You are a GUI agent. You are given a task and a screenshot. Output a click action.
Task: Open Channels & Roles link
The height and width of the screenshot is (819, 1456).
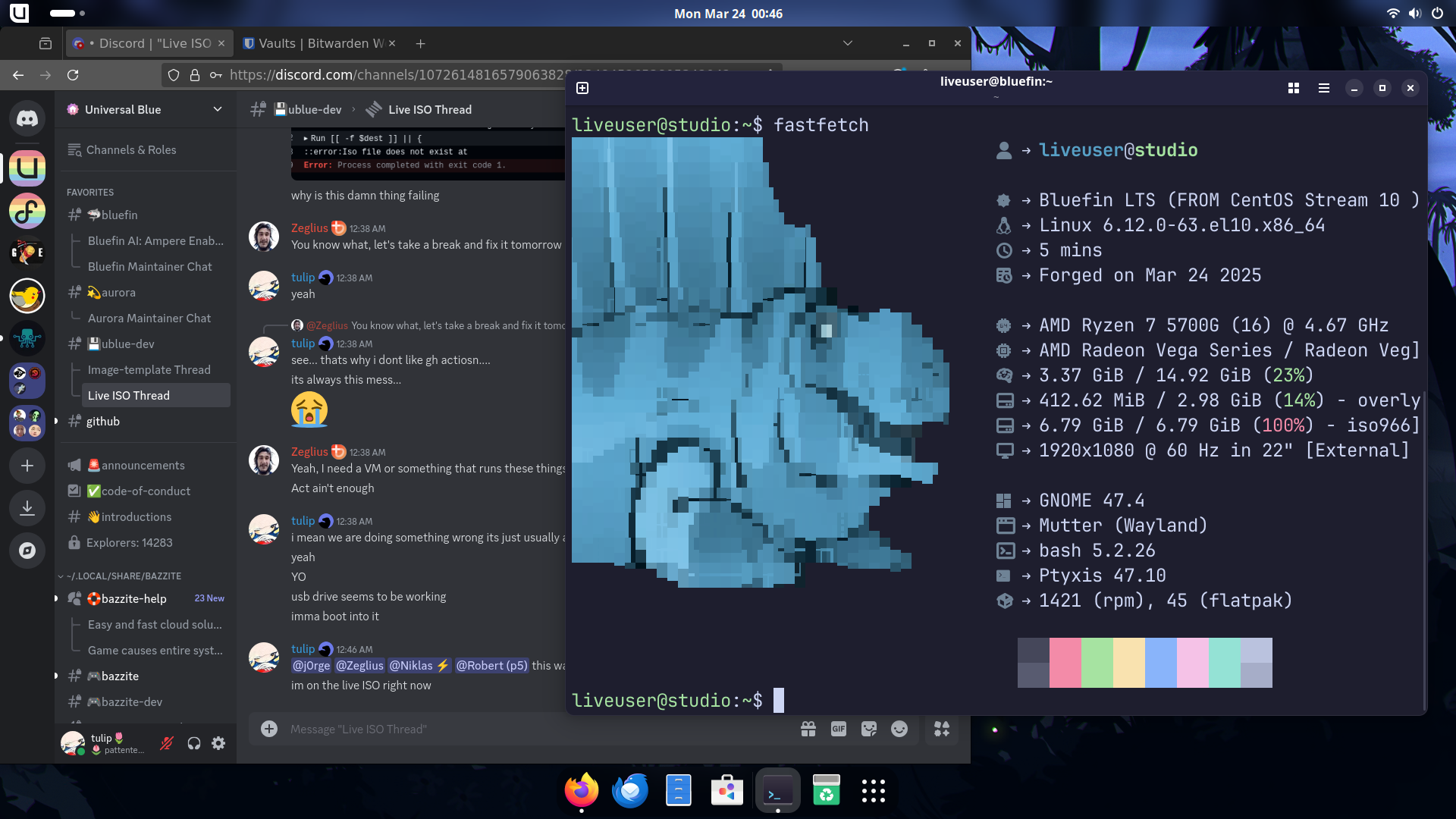[x=130, y=150]
